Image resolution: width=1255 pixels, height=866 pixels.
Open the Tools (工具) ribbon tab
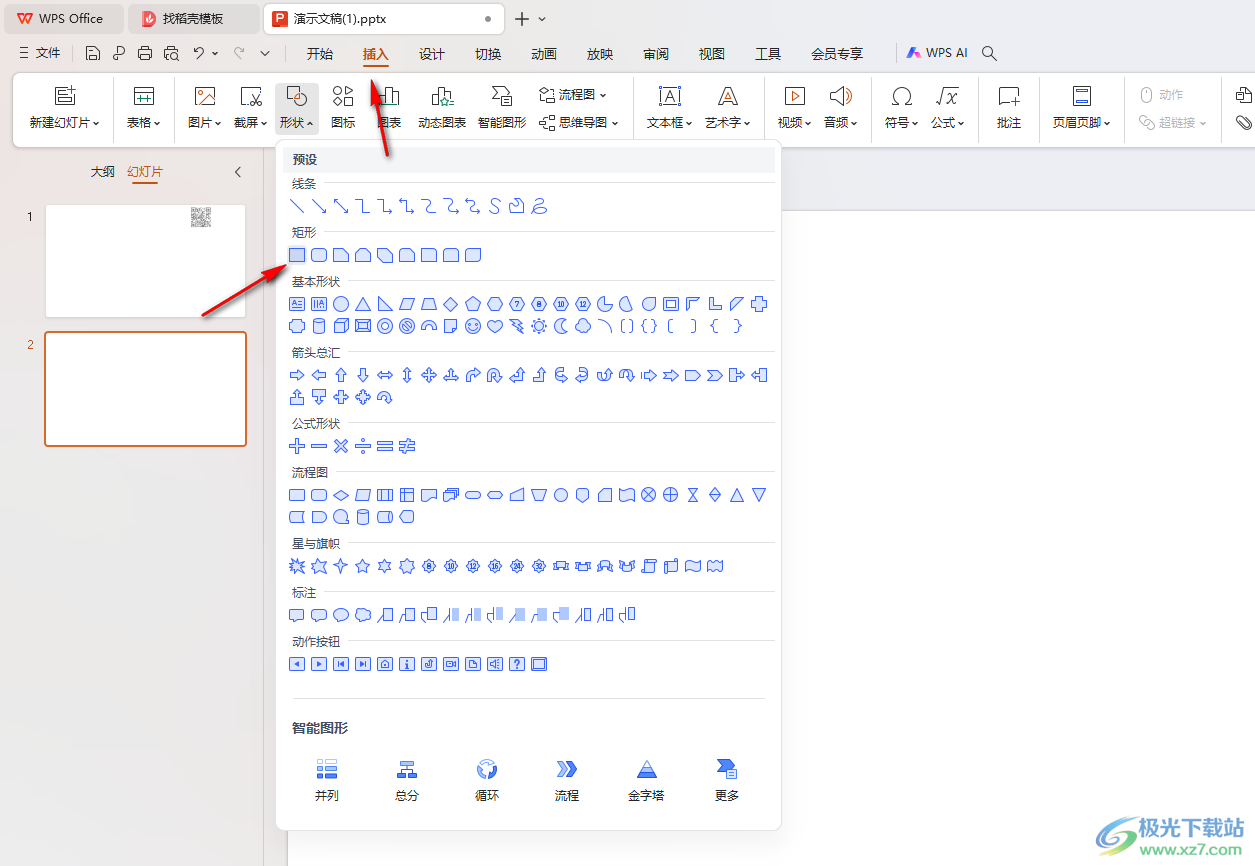click(768, 54)
